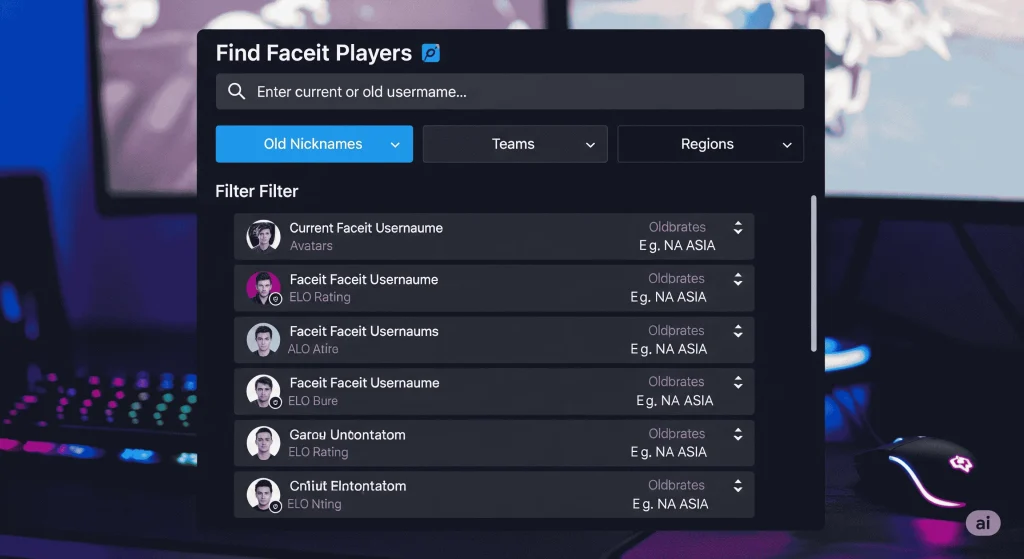Click the ELO Bure subtitle text
Image resolution: width=1024 pixels, height=559 pixels.
[313, 401]
